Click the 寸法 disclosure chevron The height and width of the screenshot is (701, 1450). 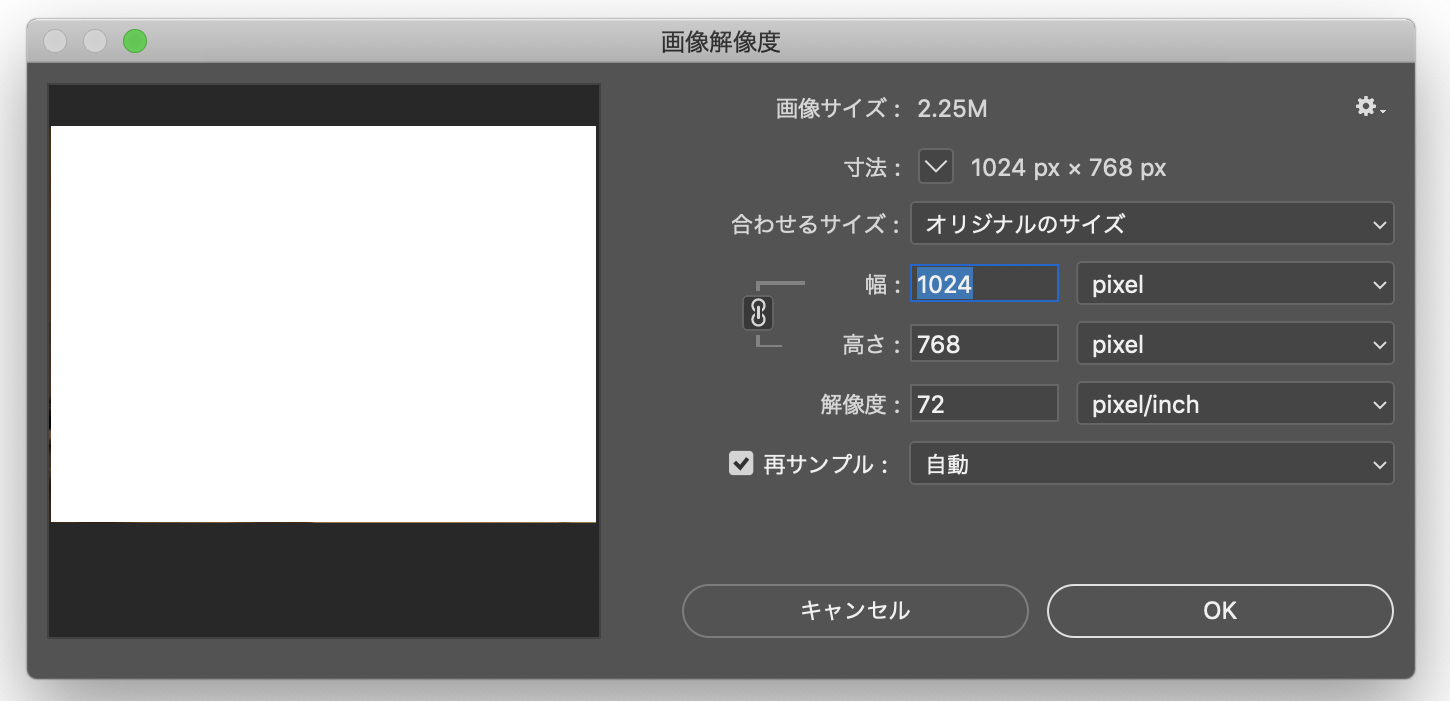[934, 167]
